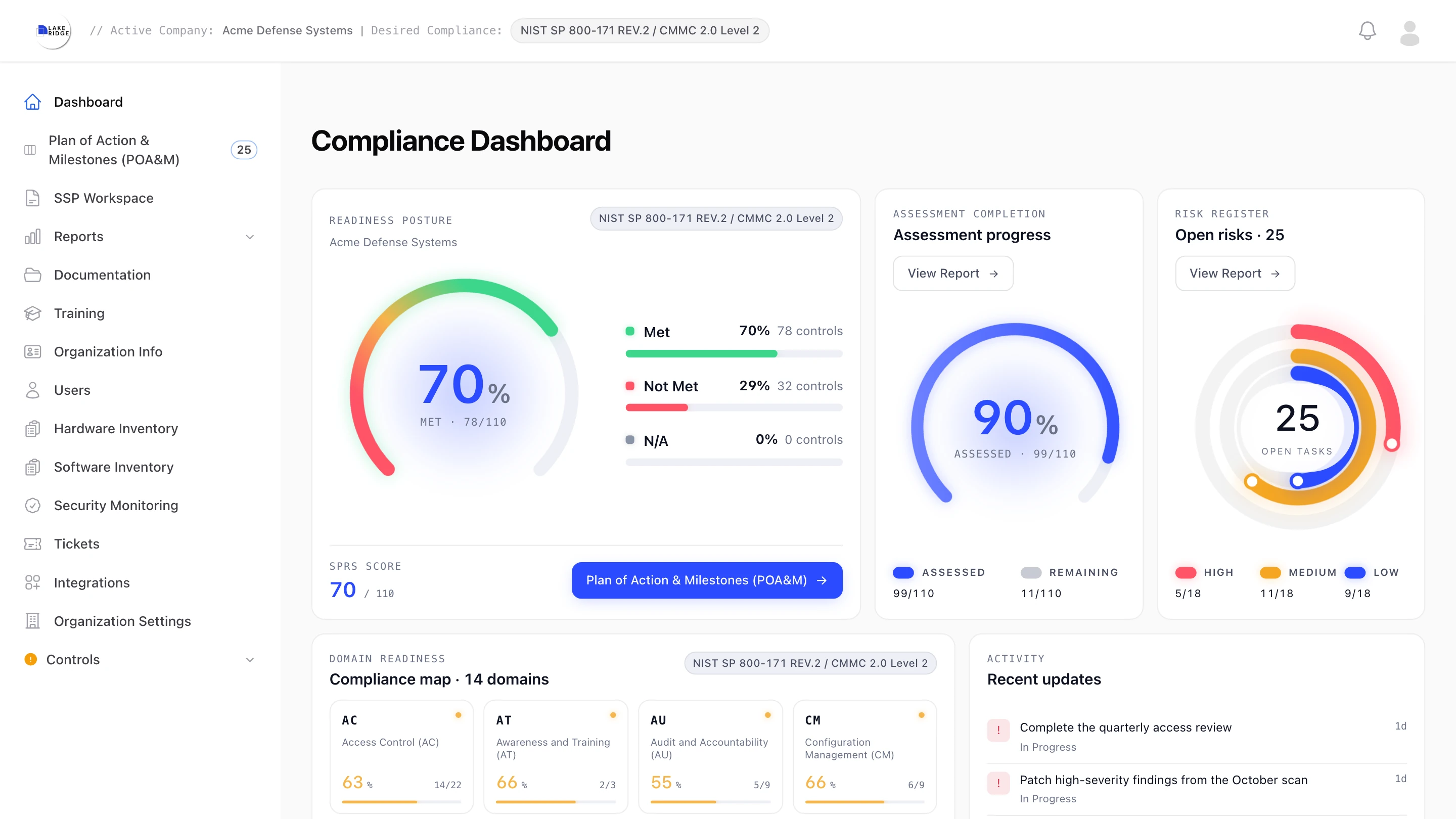Click alert icon beside quarterly access review

[x=998, y=730]
